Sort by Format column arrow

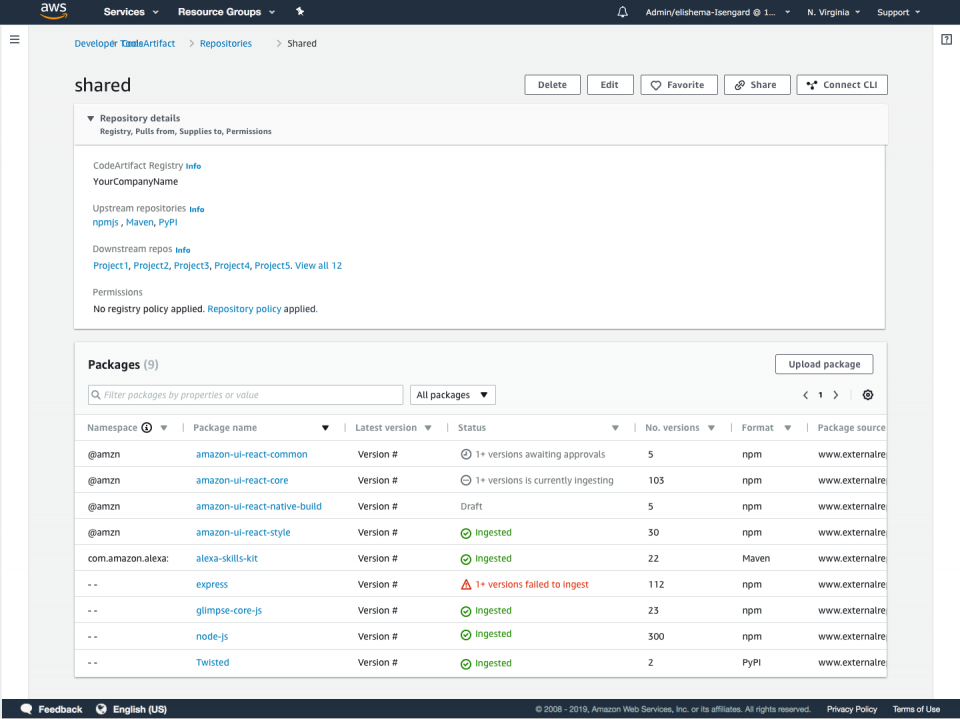coord(788,428)
